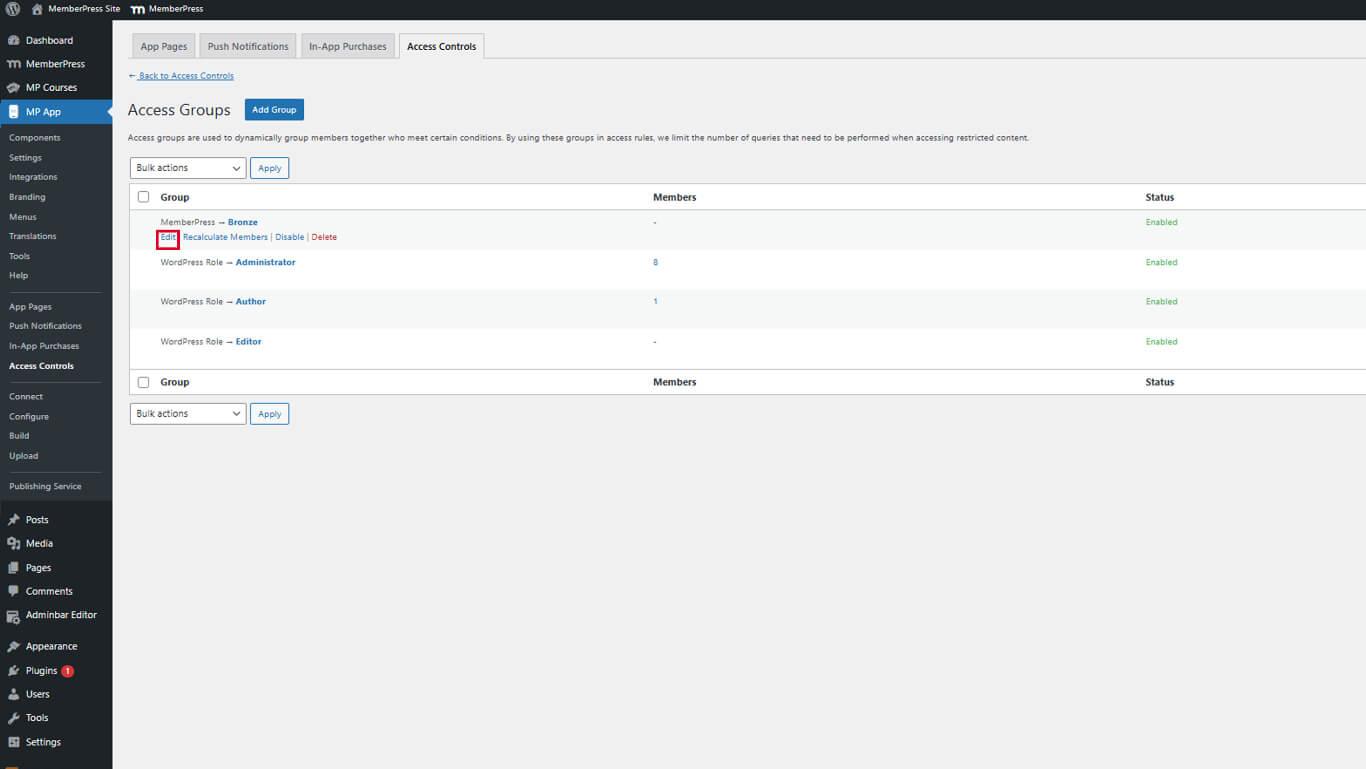Click Recalculate Members for Bronze group

(x=225, y=238)
